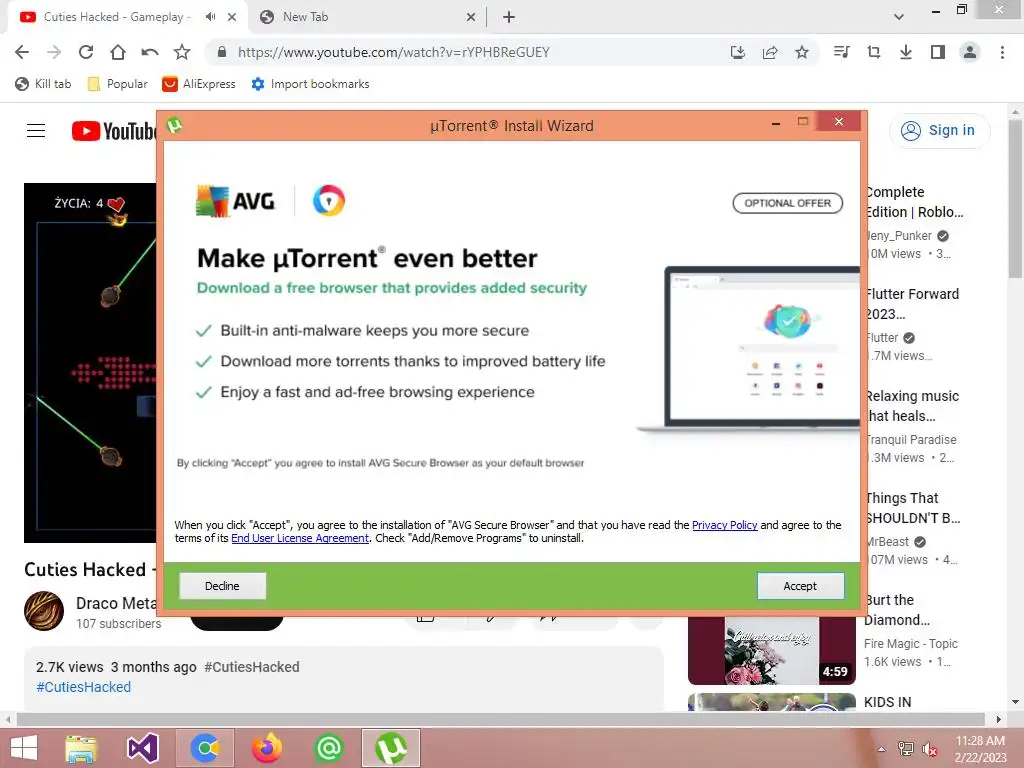Open the browser three-dot menu
The image size is (1024, 768).
1002,52
